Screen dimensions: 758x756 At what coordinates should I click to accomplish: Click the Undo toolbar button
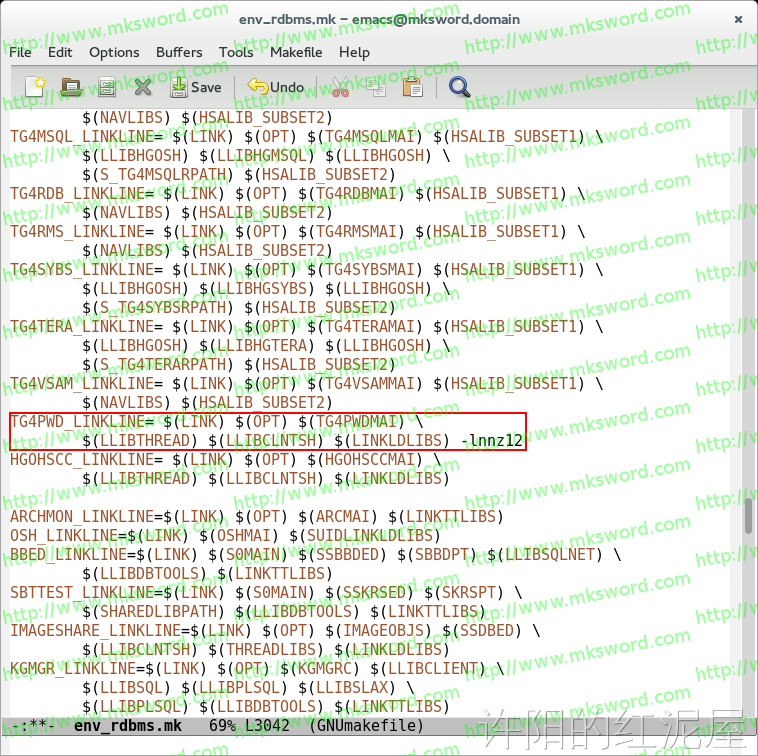tap(276, 87)
